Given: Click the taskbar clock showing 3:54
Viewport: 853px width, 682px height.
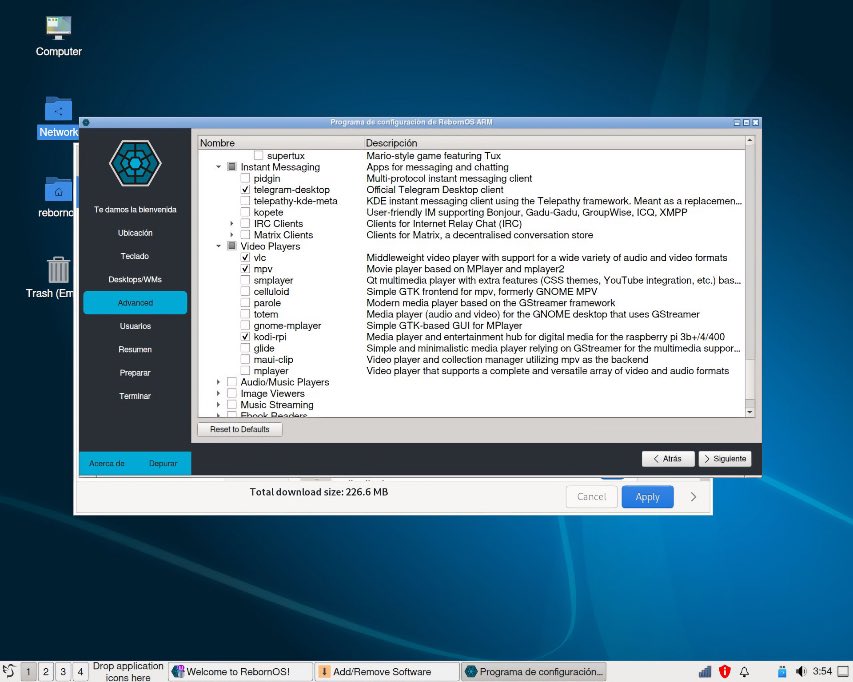Looking at the screenshot, I should tap(823, 672).
